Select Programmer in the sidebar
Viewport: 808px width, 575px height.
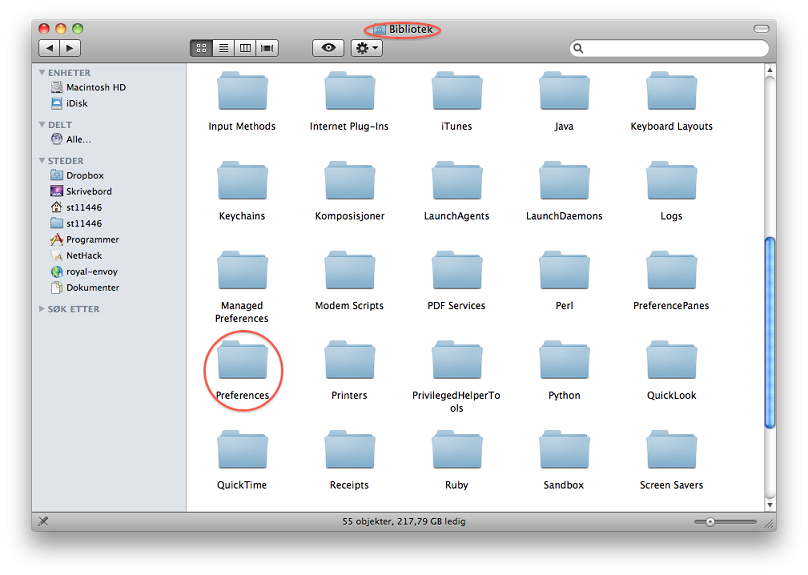tap(92, 240)
